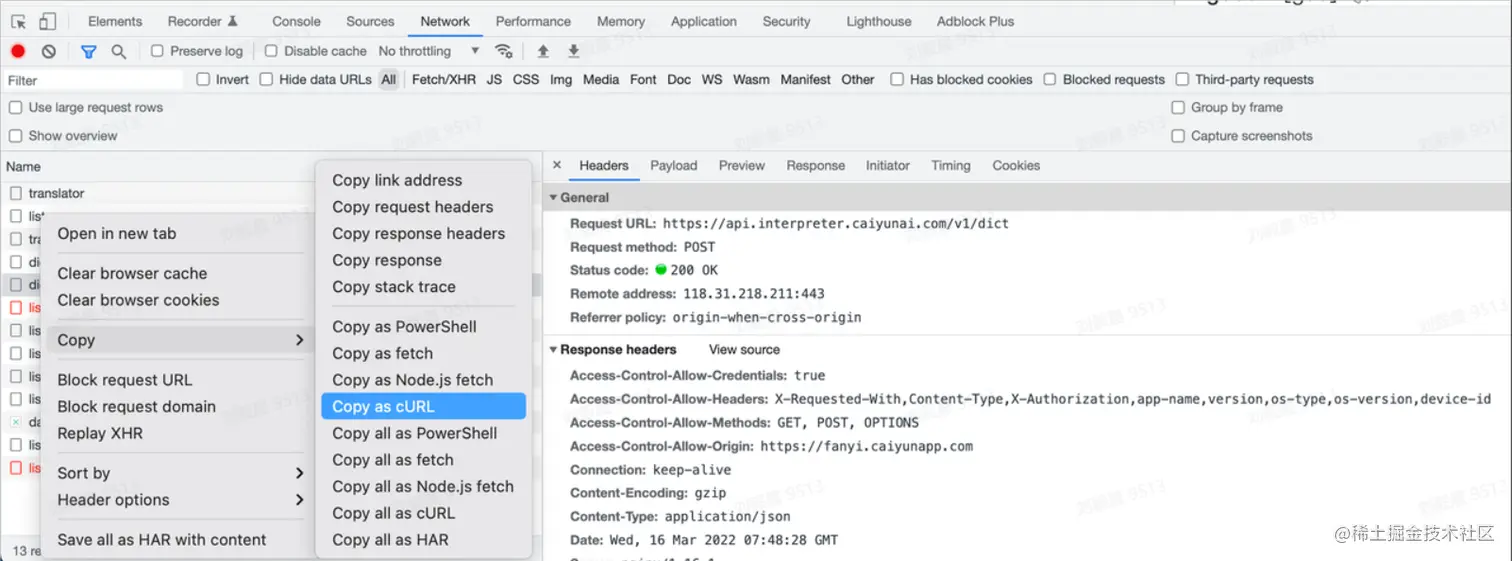Toggle the blue filter funnel icon
Screen dimensions: 1512x561
(x=88, y=51)
